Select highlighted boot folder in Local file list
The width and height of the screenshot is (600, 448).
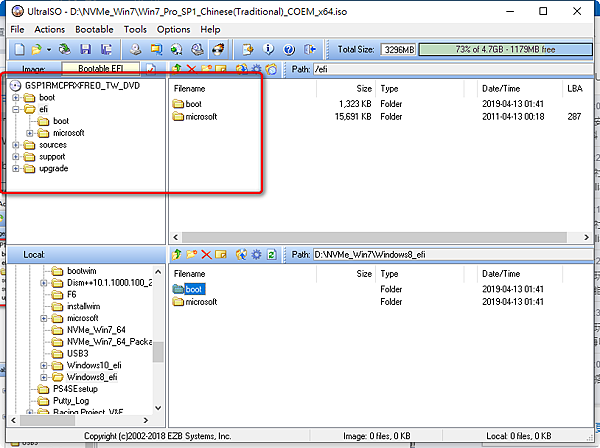(189, 289)
